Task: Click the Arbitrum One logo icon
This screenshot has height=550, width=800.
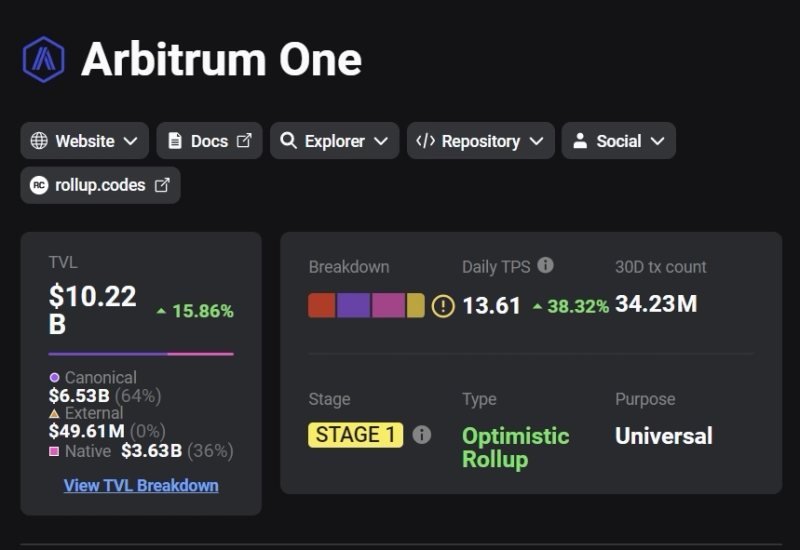Action: tap(43, 60)
